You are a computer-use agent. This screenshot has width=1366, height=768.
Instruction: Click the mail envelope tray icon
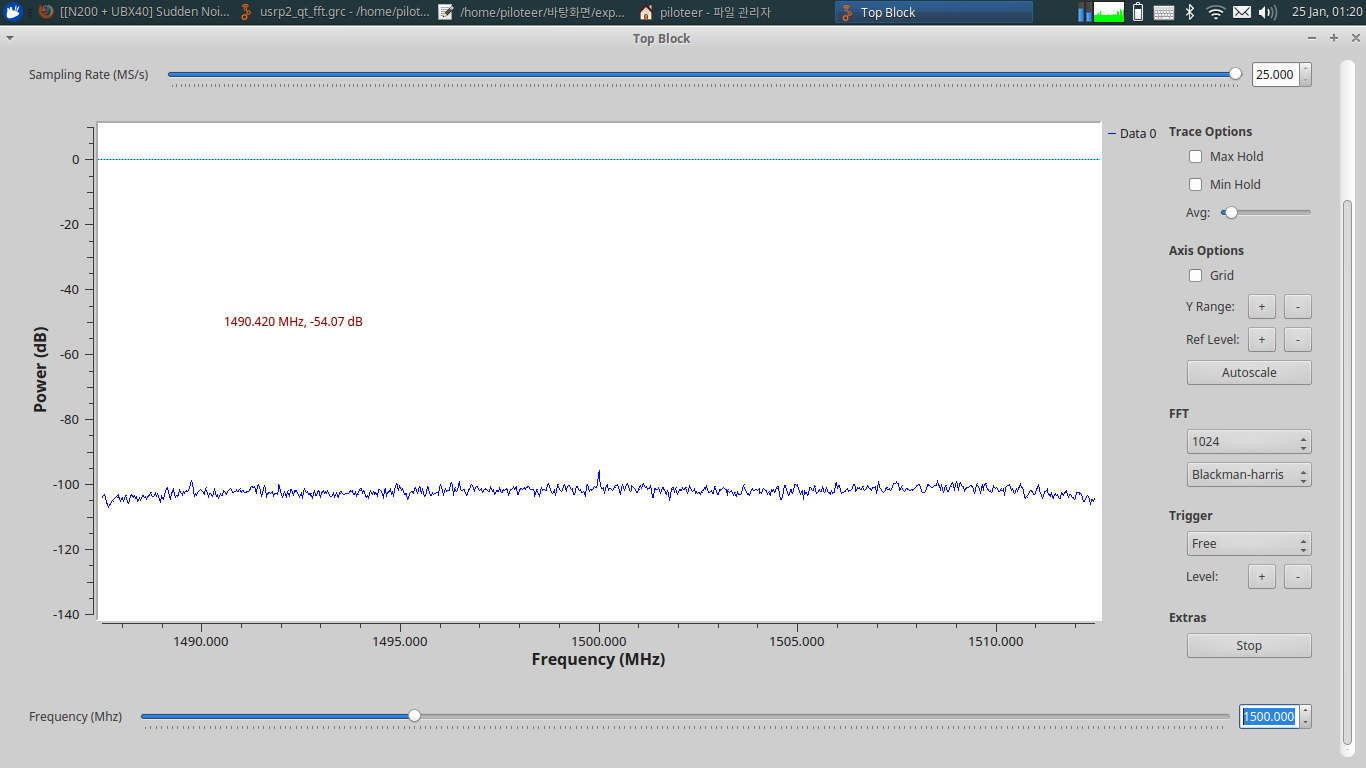click(1241, 12)
